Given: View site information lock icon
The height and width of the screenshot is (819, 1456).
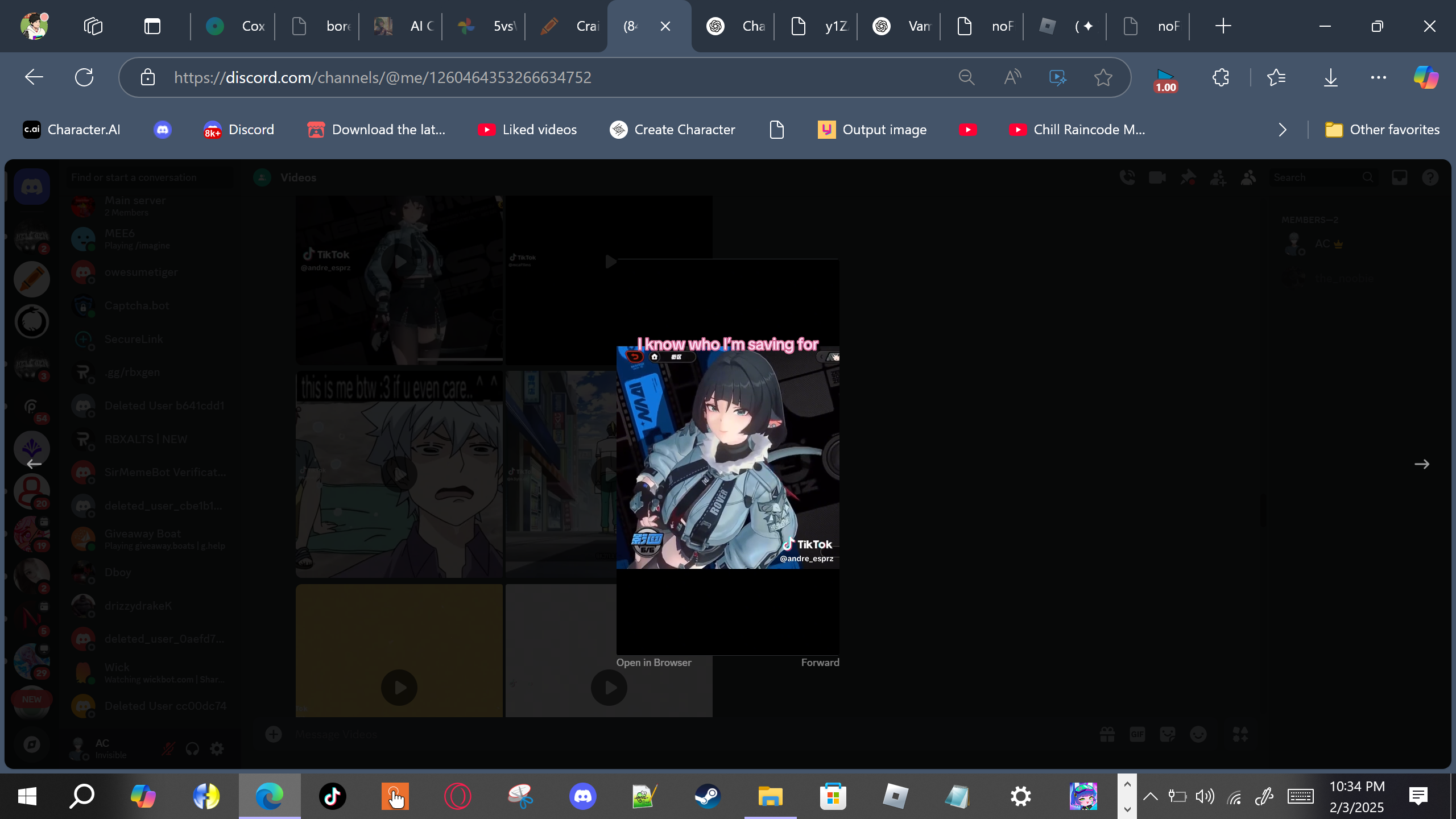Looking at the screenshot, I should 148,77.
